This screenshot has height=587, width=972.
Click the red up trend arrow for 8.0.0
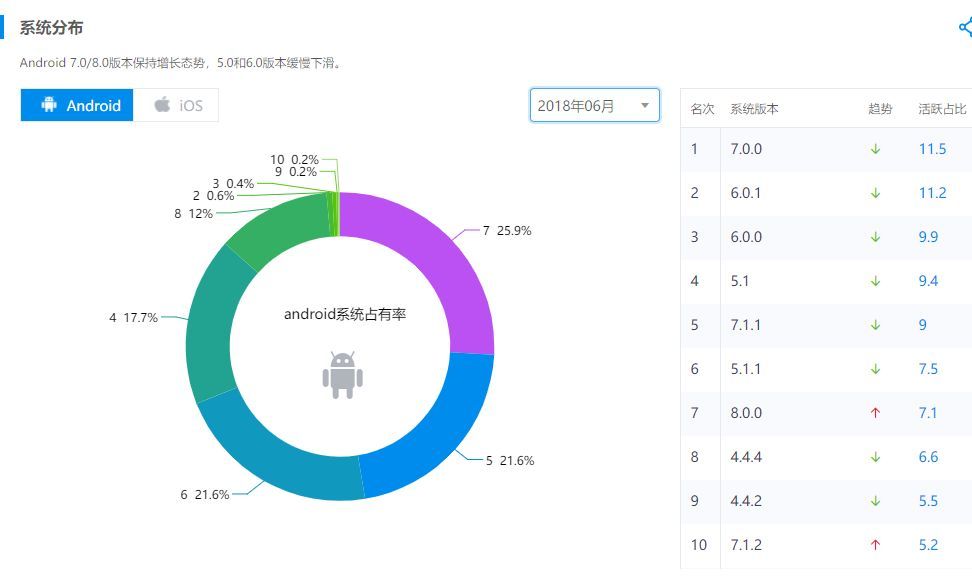click(x=875, y=413)
